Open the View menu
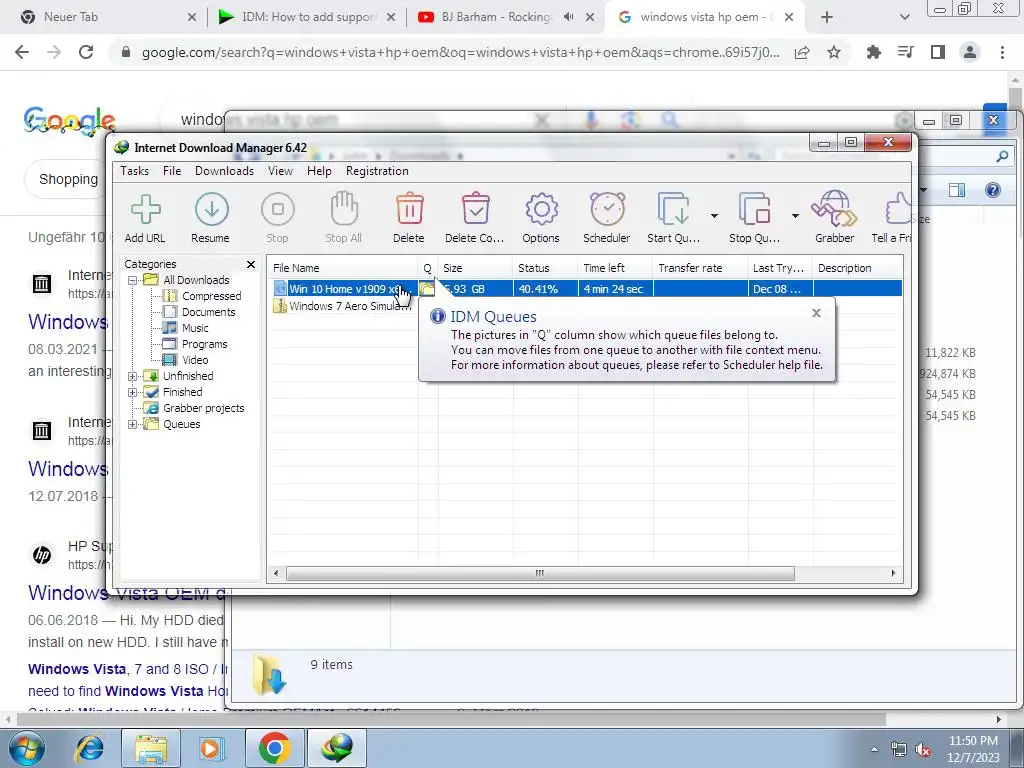 click(280, 171)
